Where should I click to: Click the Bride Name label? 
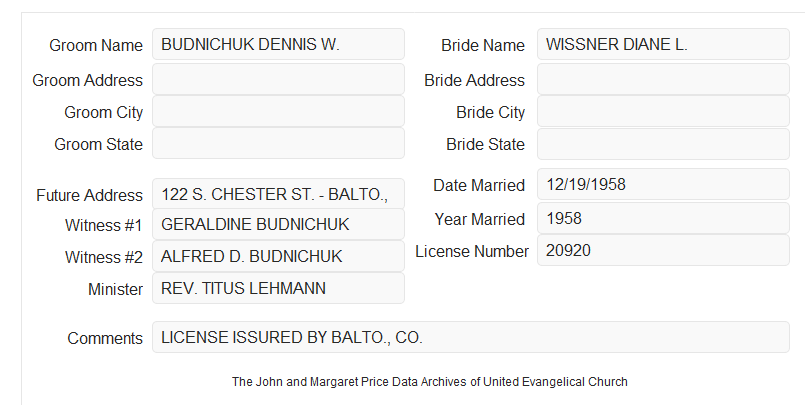pos(483,45)
